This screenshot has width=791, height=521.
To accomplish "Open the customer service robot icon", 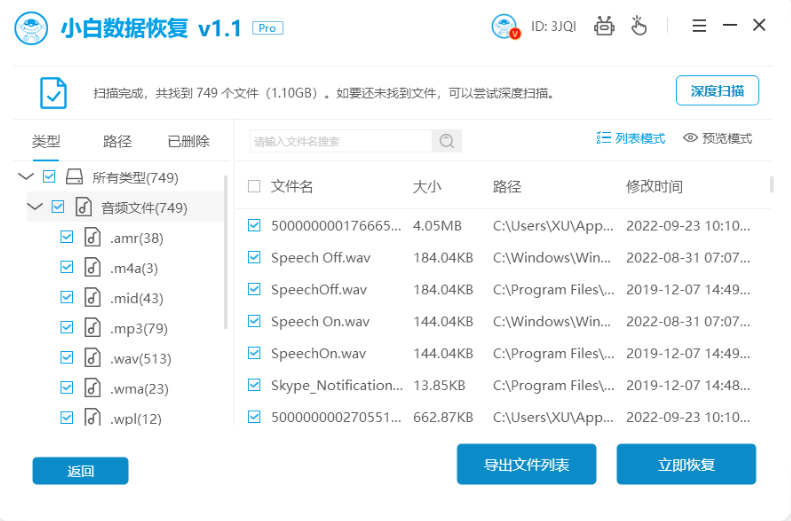I will tap(604, 27).
